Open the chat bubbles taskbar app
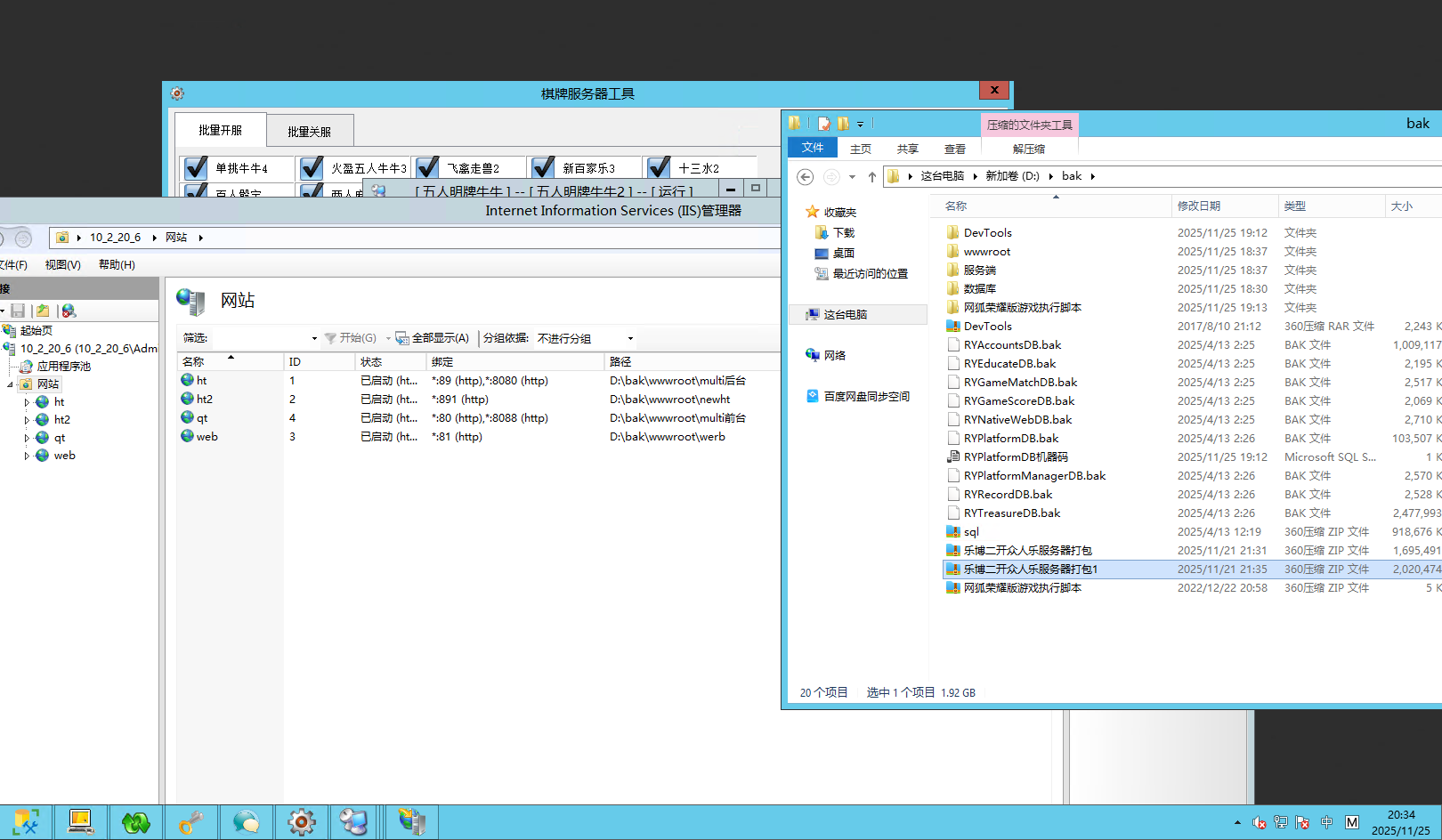1442x840 pixels. (247, 822)
